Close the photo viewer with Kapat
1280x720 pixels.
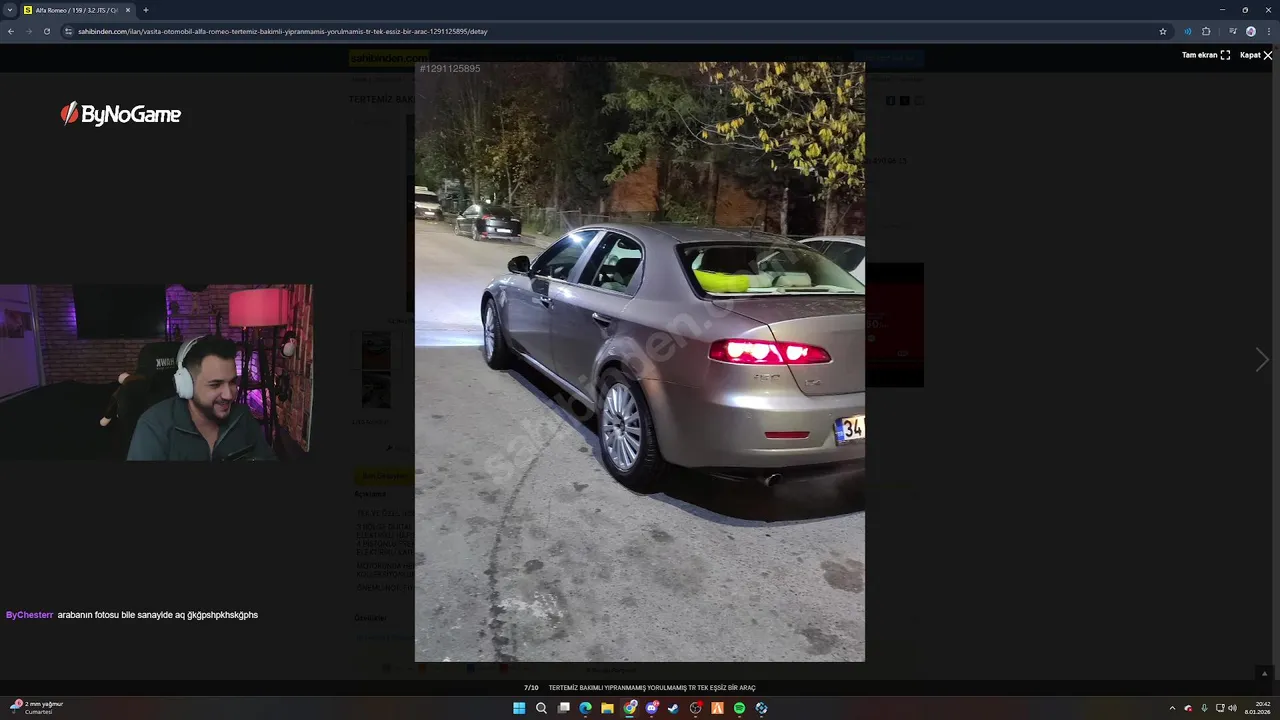[x=1256, y=55]
